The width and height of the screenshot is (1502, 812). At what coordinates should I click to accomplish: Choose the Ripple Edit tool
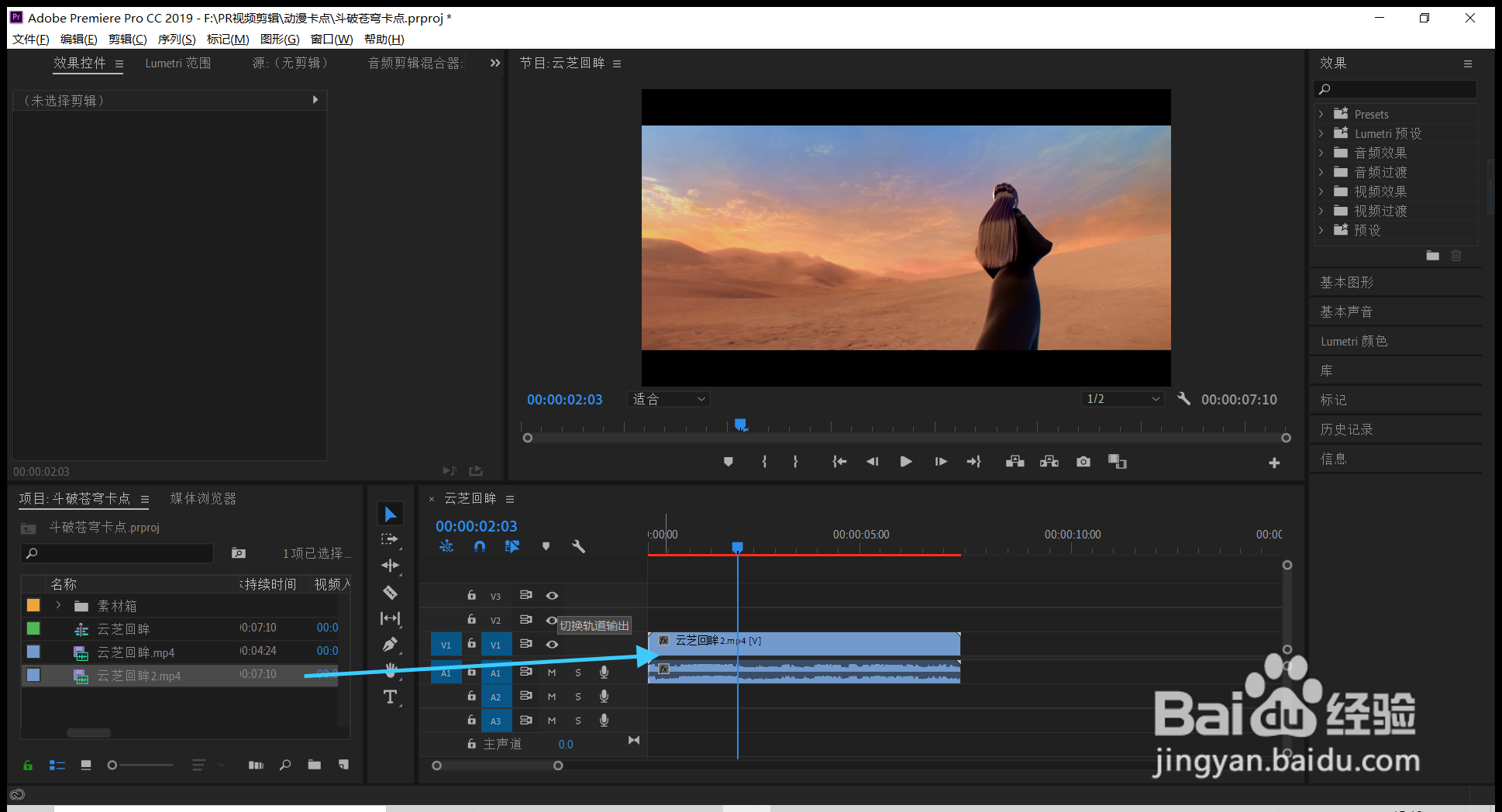[x=390, y=566]
